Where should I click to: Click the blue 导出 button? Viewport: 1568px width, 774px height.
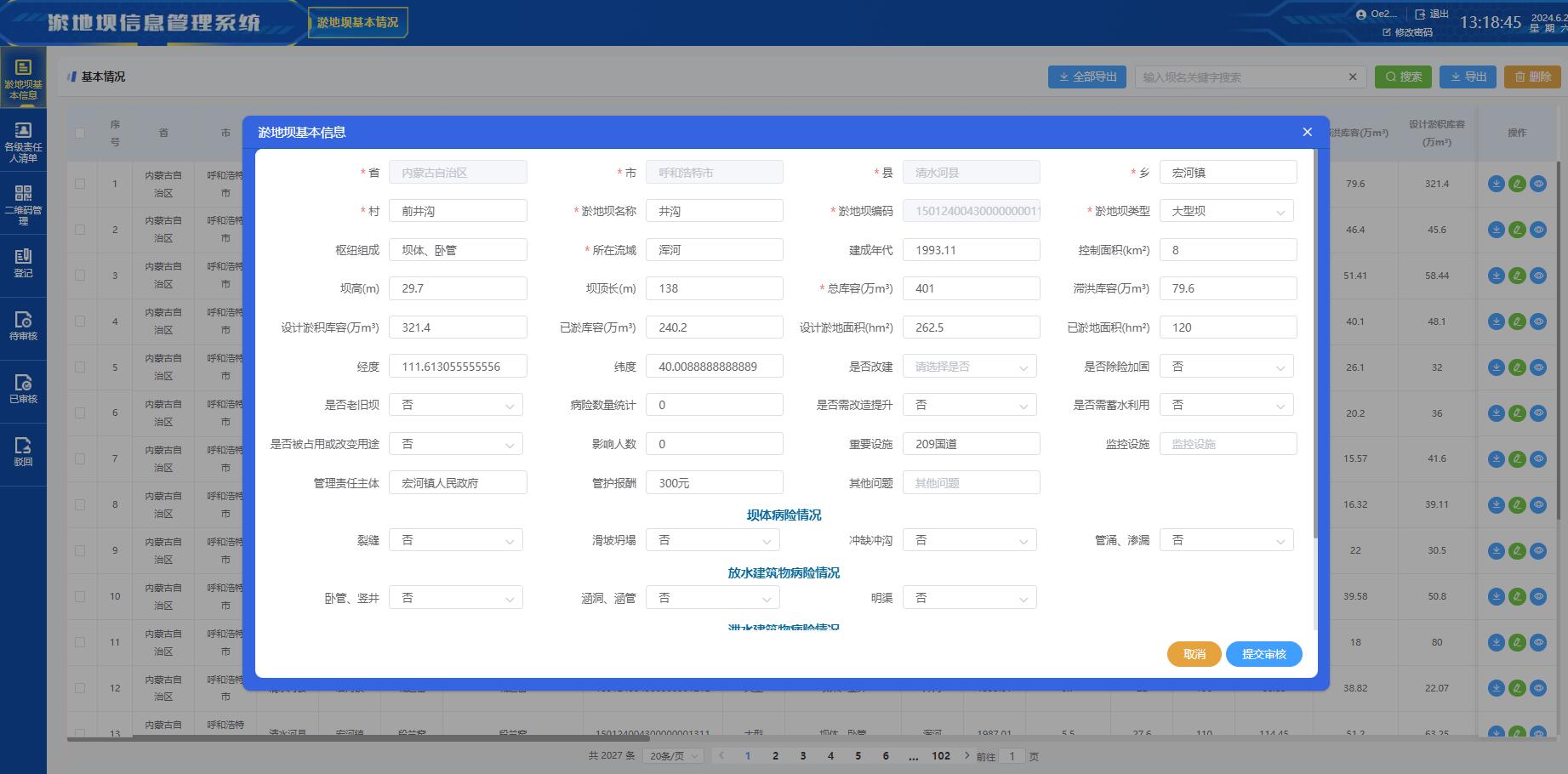click(x=1468, y=77)
